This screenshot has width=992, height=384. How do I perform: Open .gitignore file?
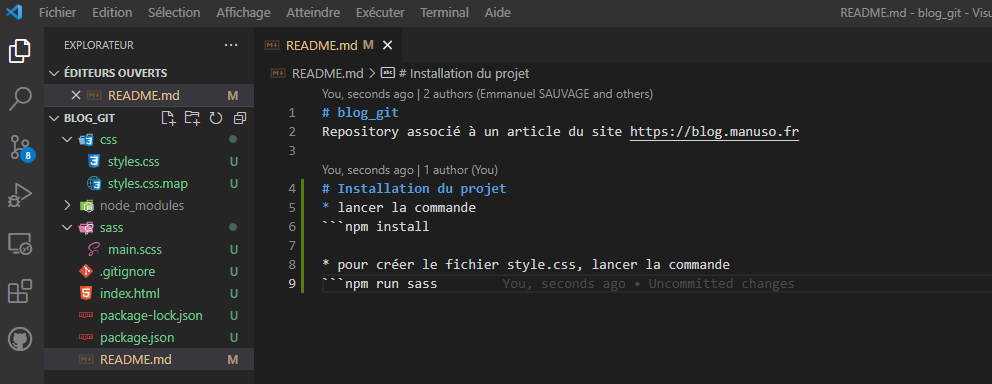(127, 272)
